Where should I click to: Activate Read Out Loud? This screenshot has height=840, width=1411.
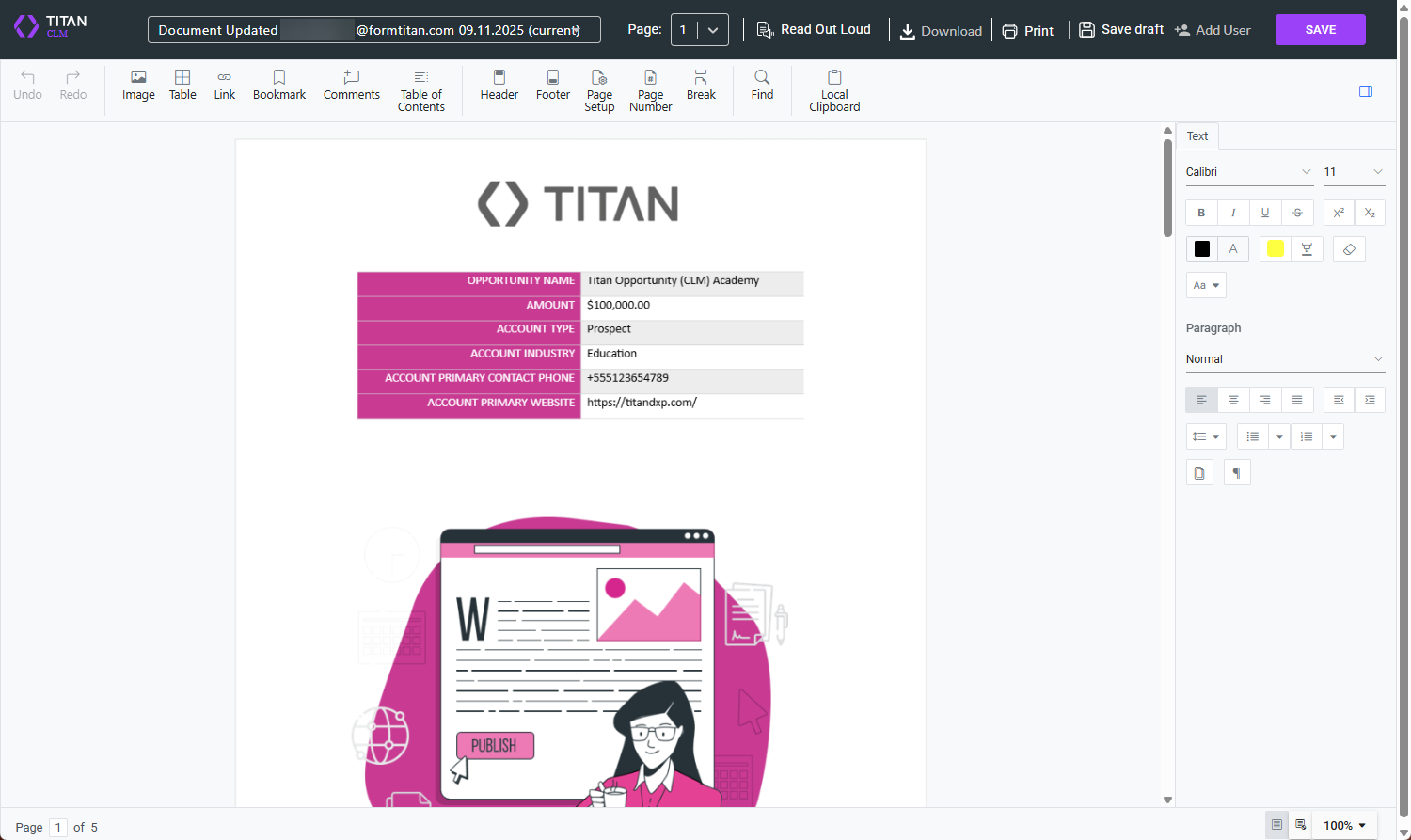coord(815,29)
